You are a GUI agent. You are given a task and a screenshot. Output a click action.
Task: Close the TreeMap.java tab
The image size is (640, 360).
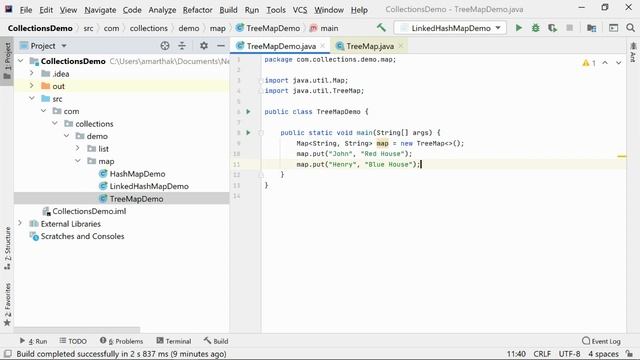click(x=401, y=46)
